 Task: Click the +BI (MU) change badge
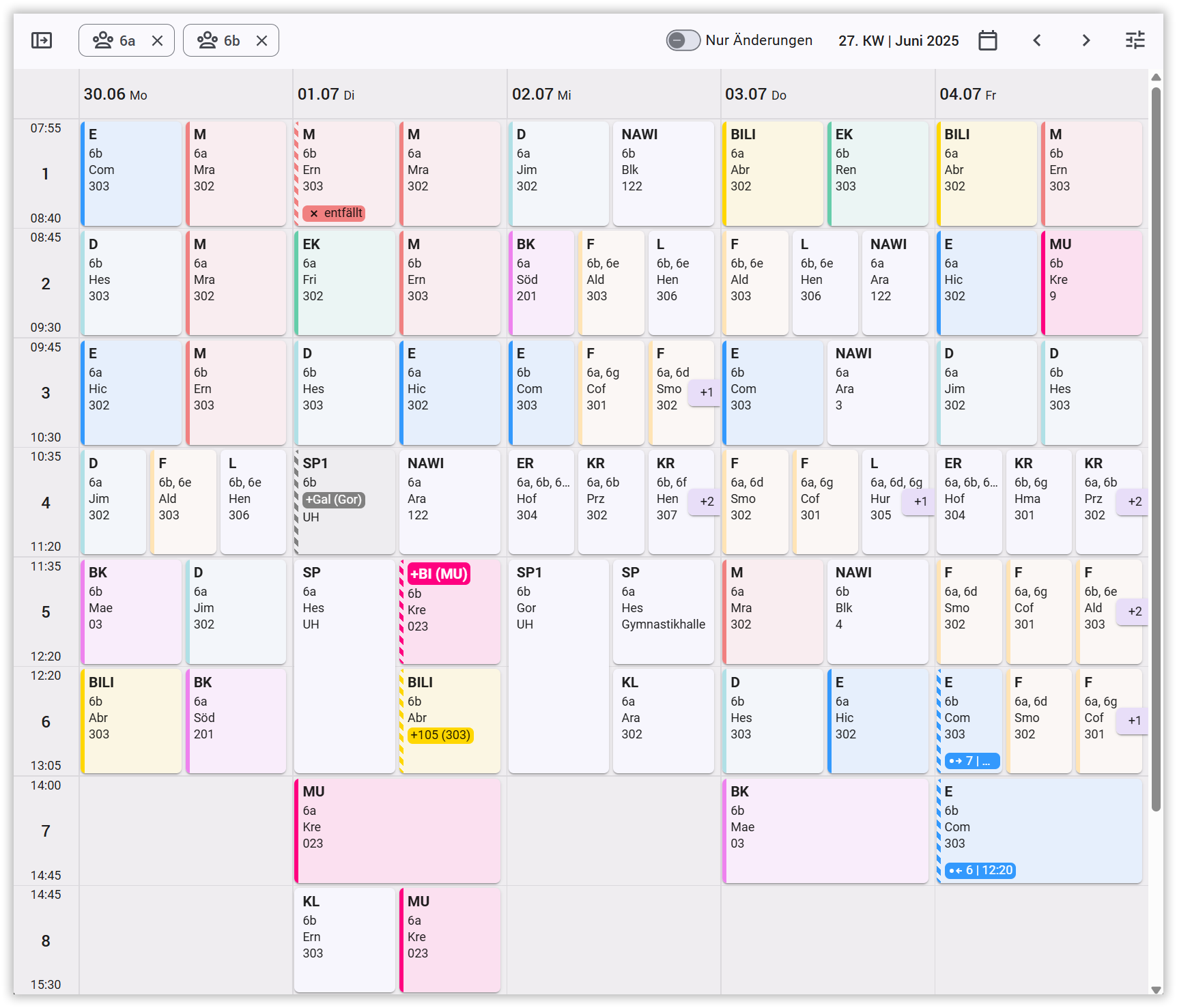pos(439,574)
